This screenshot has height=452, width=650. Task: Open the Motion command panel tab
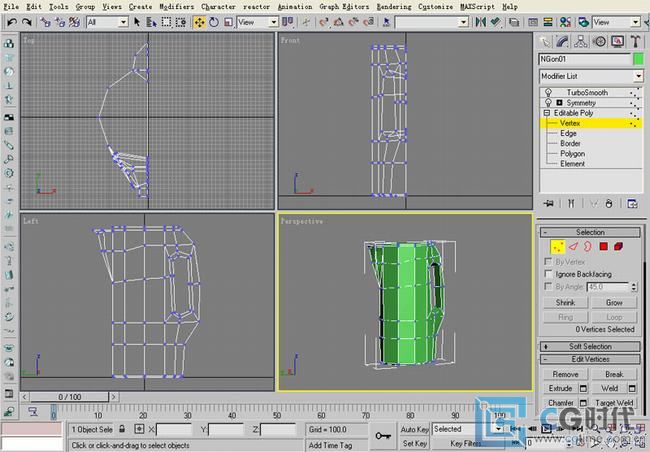click(x=599, y=41)
